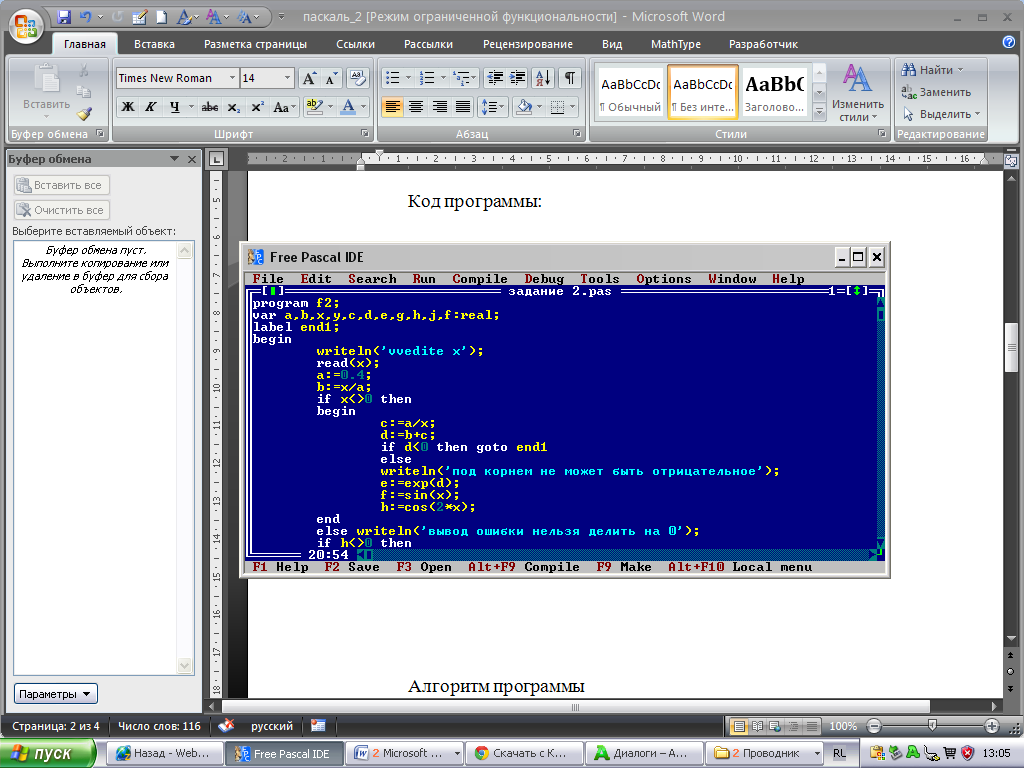Decrease font size with shrink font icon
This screenshot has width=1024, height=768.
point(332,78)
